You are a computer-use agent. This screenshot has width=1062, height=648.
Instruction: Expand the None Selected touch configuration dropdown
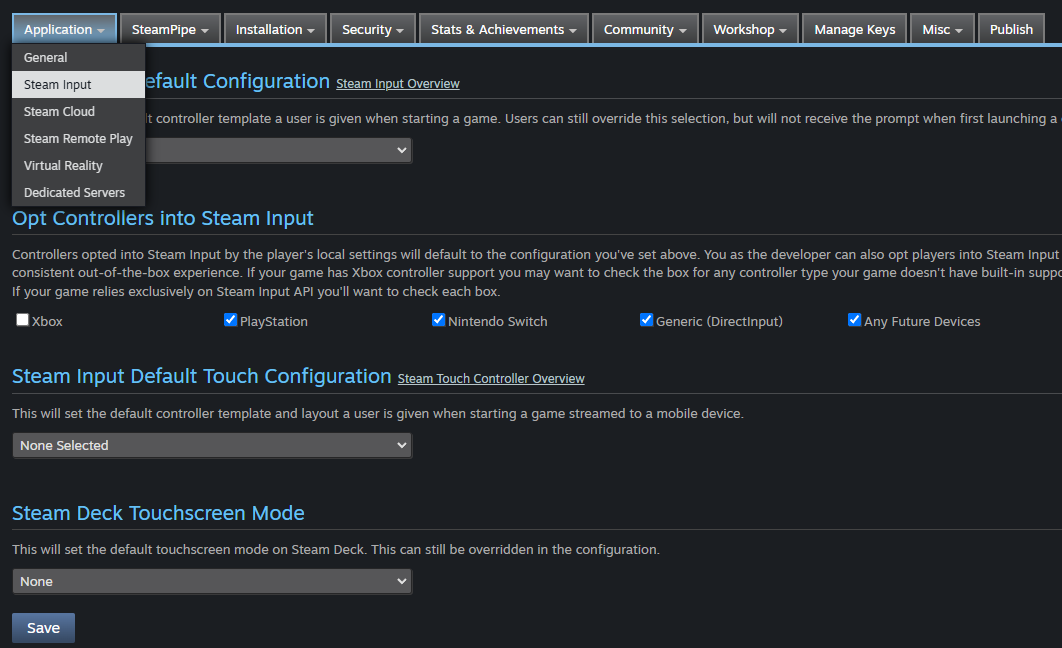pyautogui.click(x=212, y=446)
